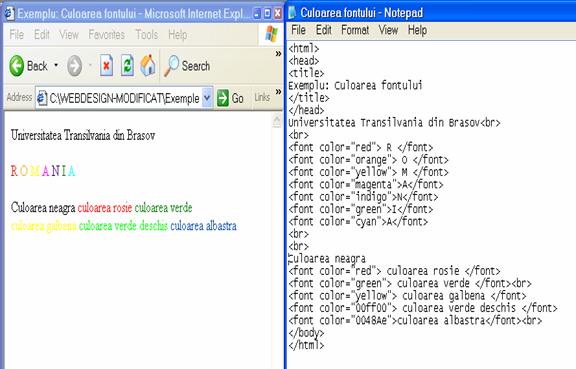The image size is (576, 369).
Task: Click Notepad line with font color="orange"
Action: [368, 160]
